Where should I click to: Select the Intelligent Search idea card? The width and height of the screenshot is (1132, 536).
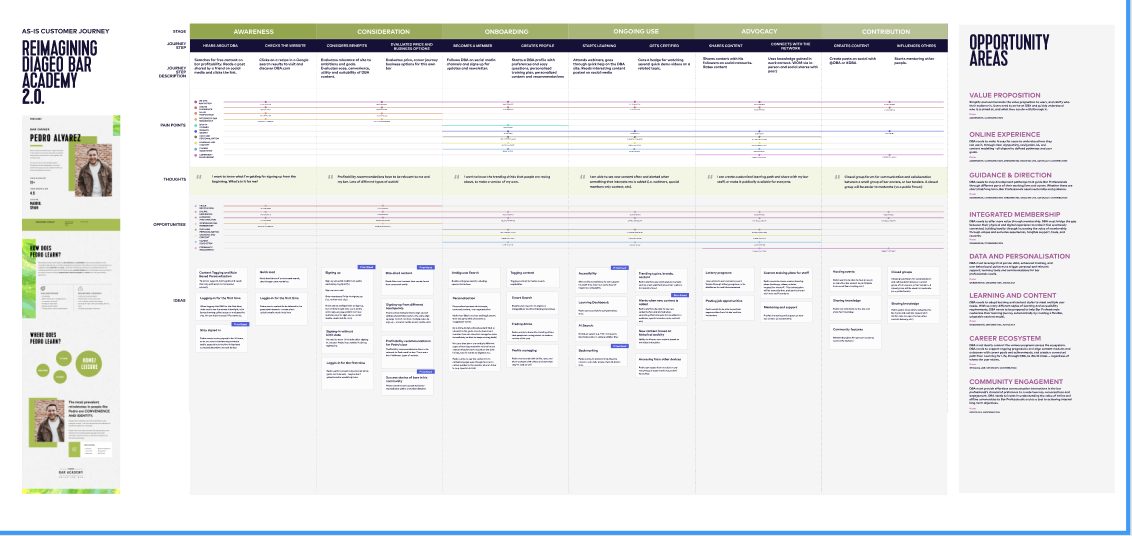(x=474, y=277)
